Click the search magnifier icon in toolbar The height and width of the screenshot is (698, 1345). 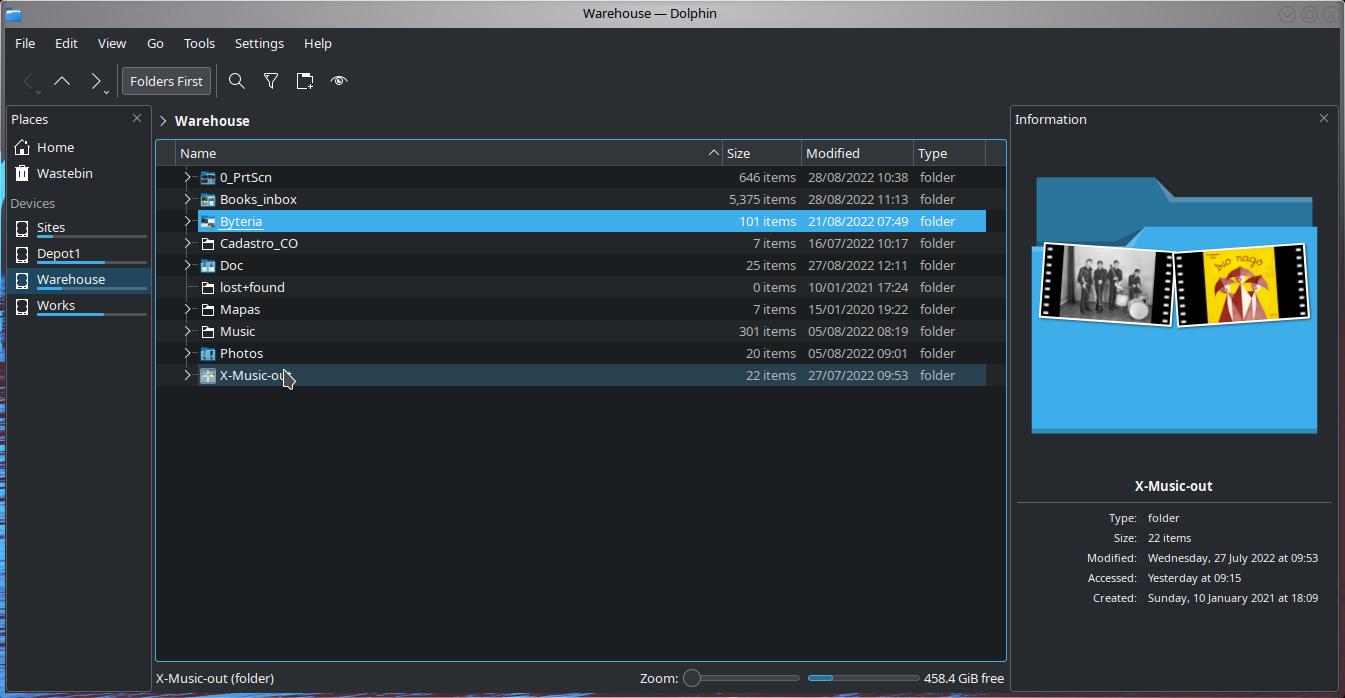[237, 81]
